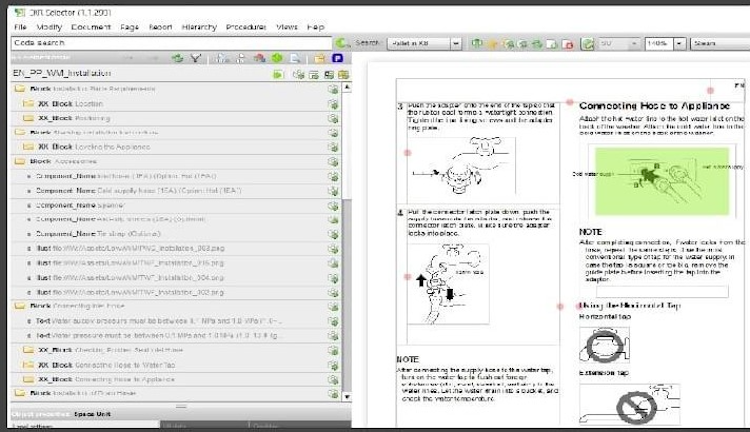
Task: Click the step 4 connector latch illustration
Action: click(x=448, y=283)
